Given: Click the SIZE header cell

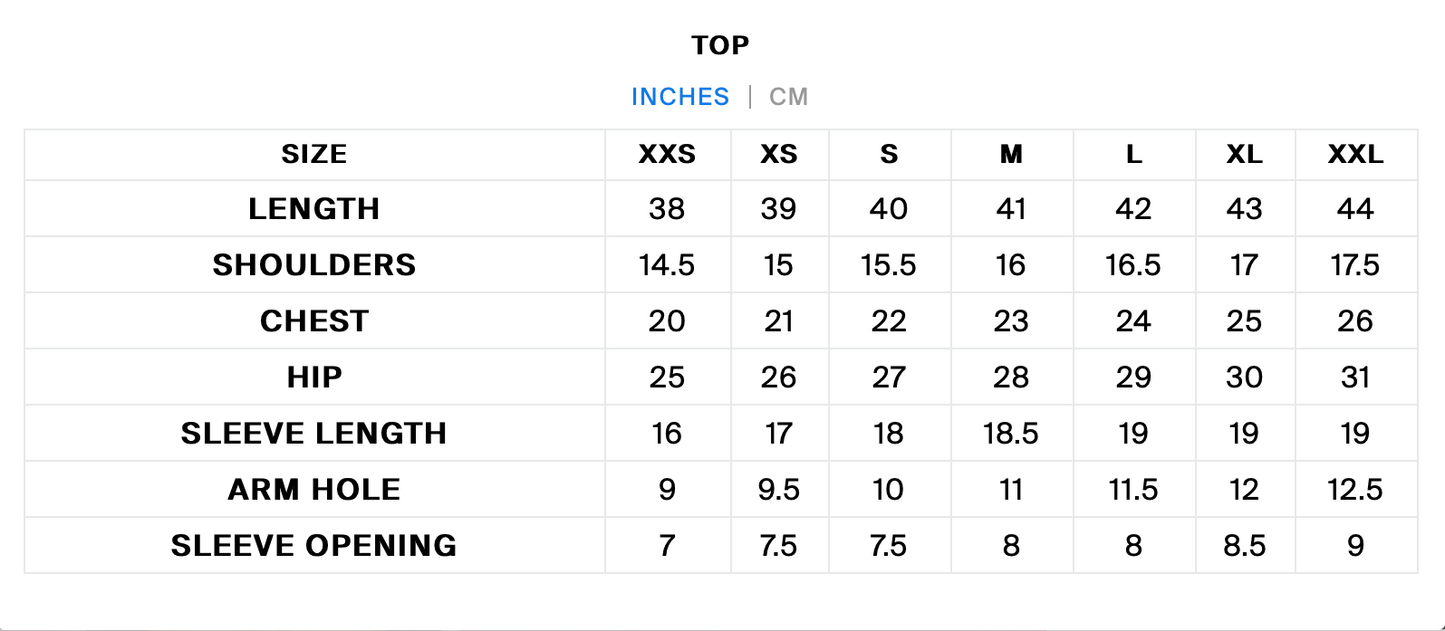Looking at the screenshot, I should pyautogui.click(x=314, y=155).
